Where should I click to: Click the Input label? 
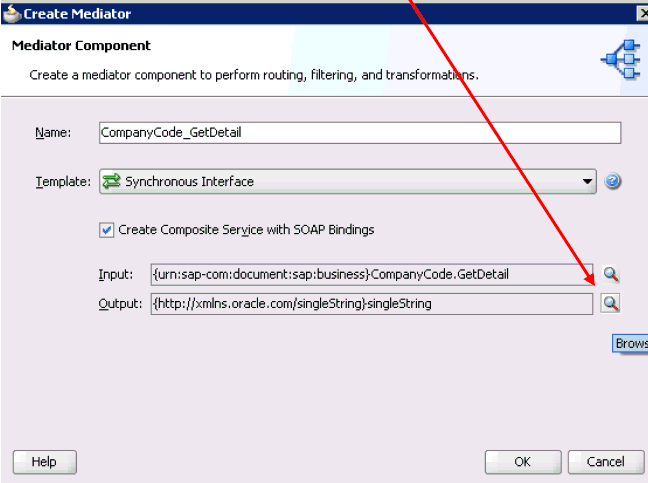(115, 275)
